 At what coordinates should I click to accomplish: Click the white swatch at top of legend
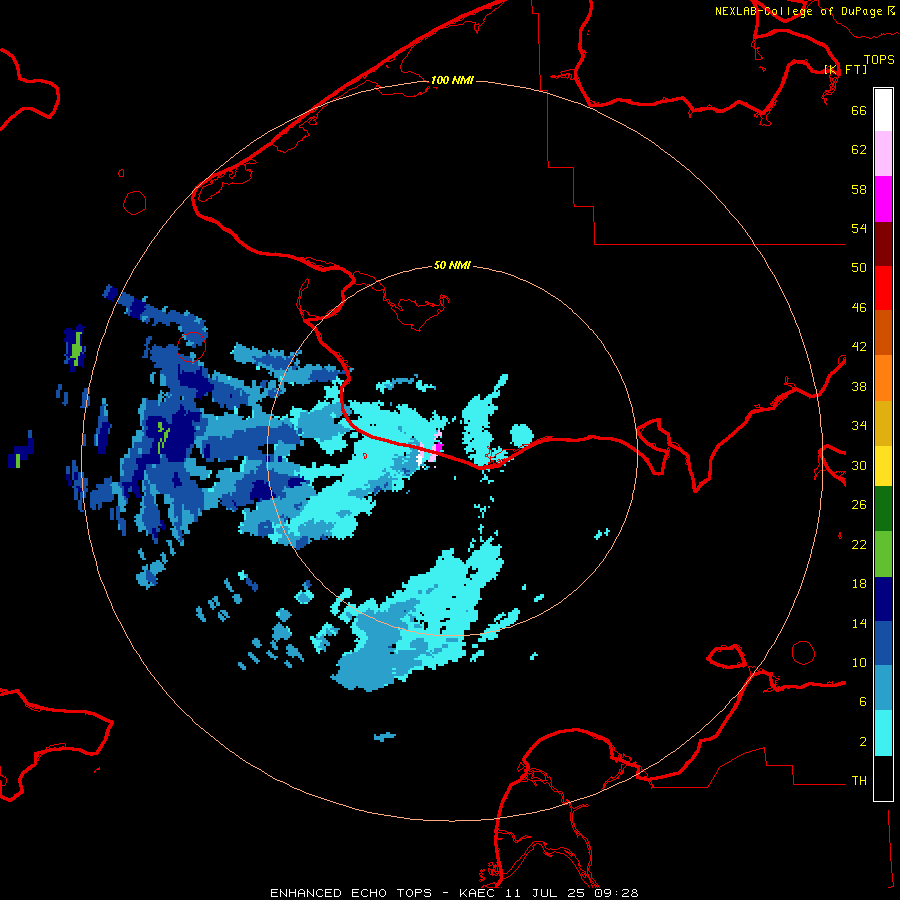pyautogui.click(x=883, y=110)
